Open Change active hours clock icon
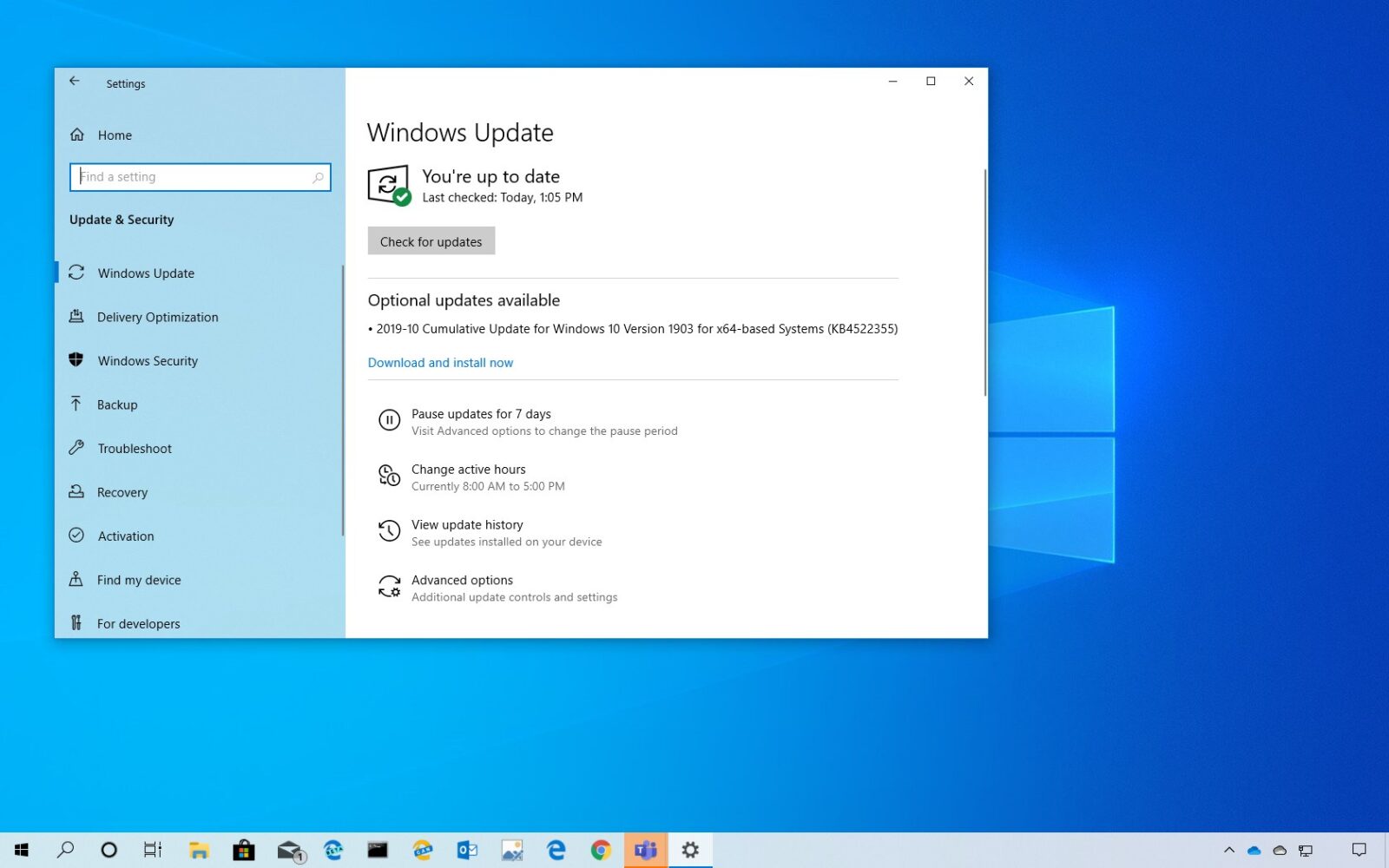The height and width of the screenshot is (868, 1389). click(x=389, y=476)
